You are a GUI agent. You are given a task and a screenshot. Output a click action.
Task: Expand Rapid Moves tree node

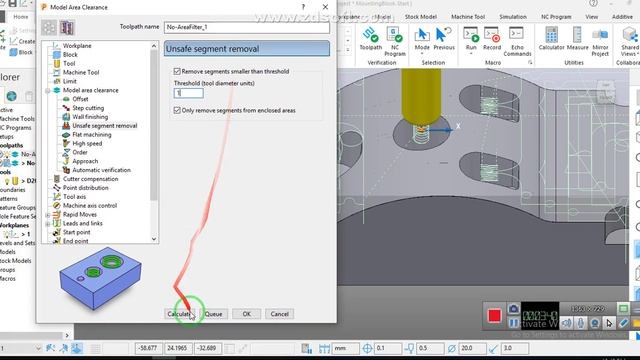point(48,215)
